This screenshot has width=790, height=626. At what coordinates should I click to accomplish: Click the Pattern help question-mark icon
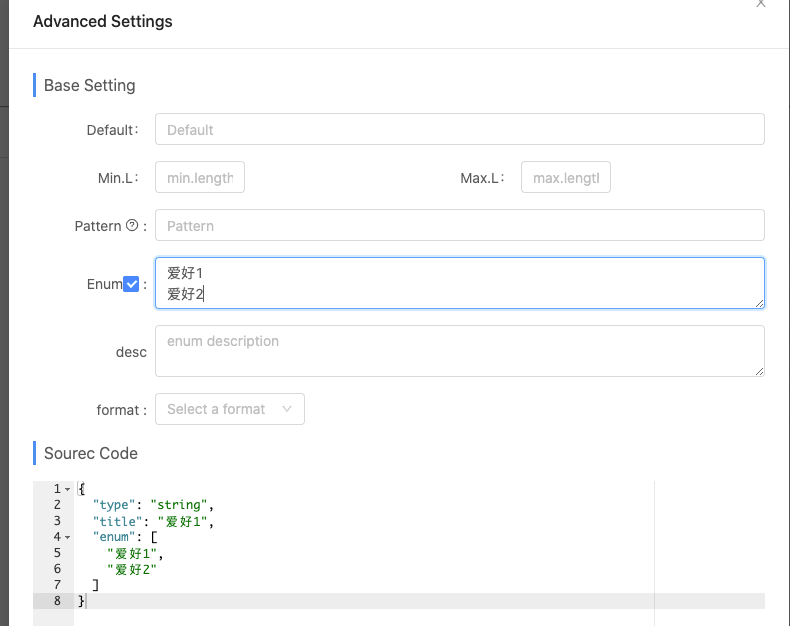point(132,226)
